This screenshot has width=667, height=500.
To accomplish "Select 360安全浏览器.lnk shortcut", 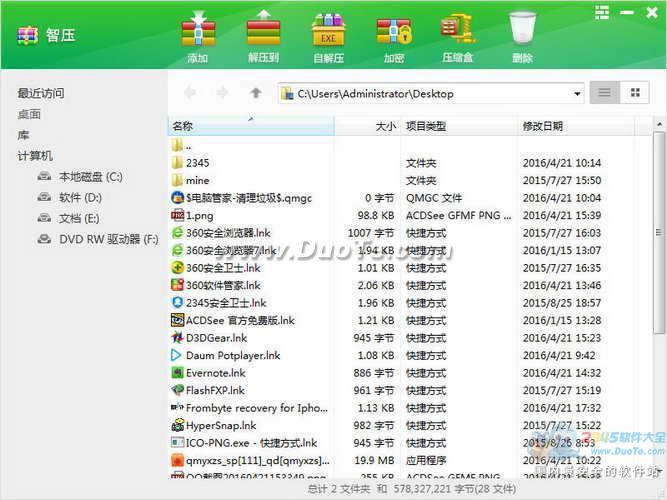I will pyautogui.click(x=221, y=233).
